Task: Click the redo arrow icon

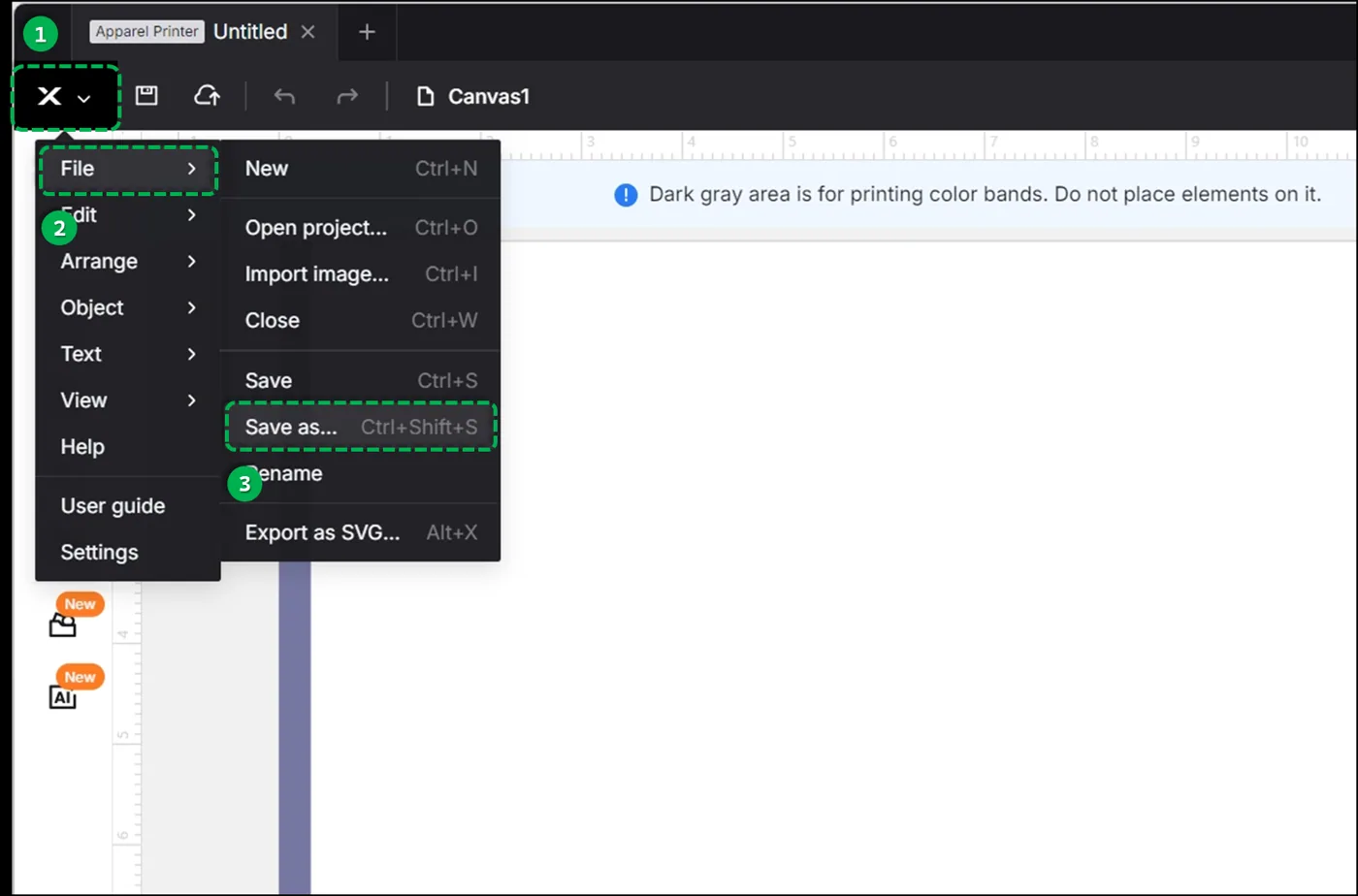Action: pos(346,96)
